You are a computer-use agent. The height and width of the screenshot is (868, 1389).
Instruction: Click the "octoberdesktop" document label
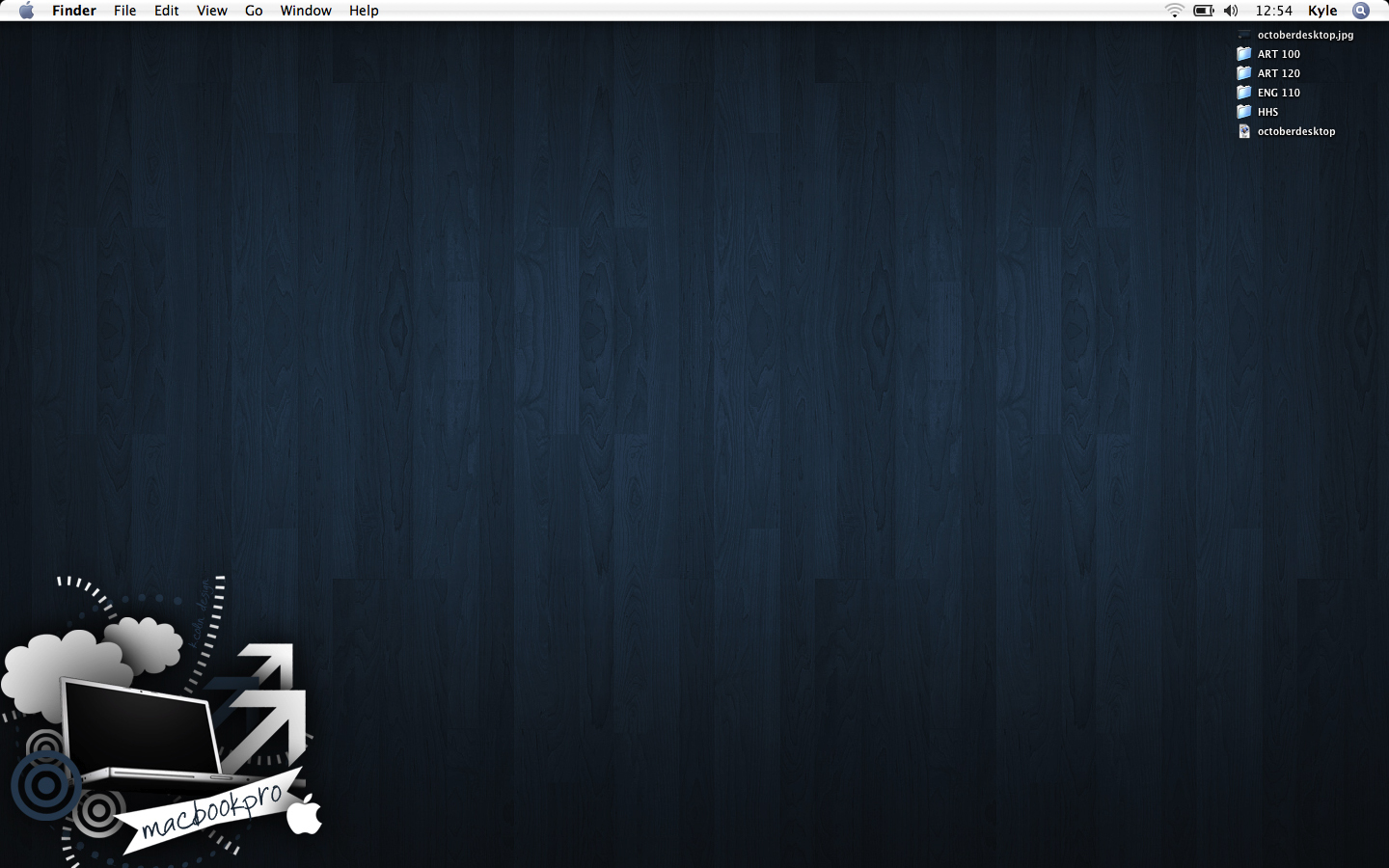point(1296,131)
